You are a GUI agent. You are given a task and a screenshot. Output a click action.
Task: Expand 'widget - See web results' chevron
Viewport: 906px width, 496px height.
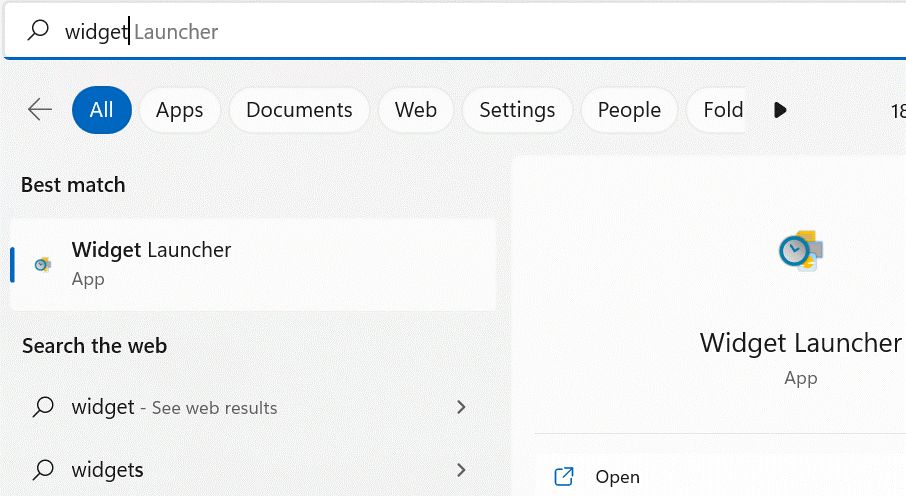[461, 407]
